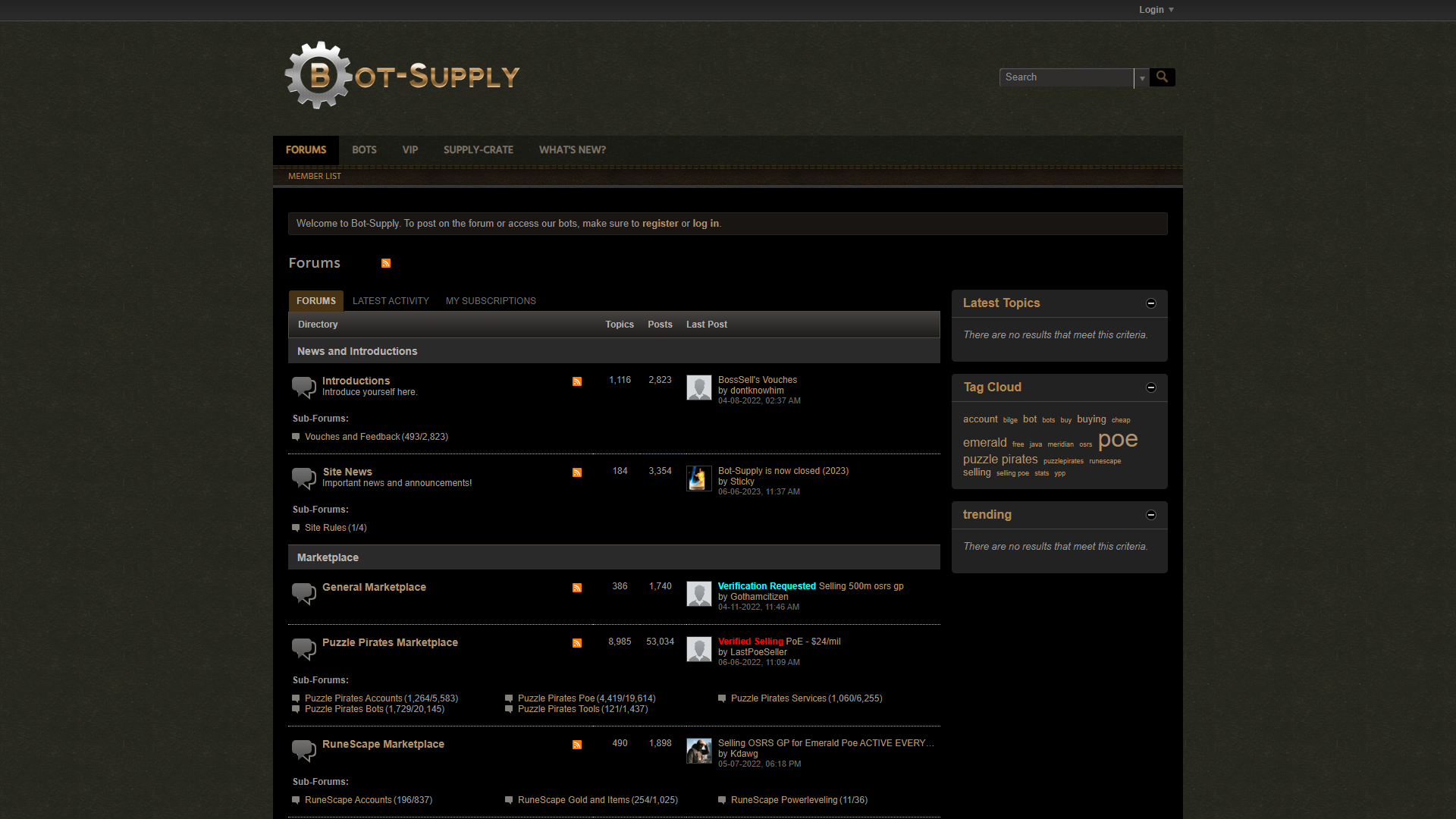Click the speech-bubble icon for General Marketplace
The height and width of the screenshot is (819, 1456).
[303, 594]
